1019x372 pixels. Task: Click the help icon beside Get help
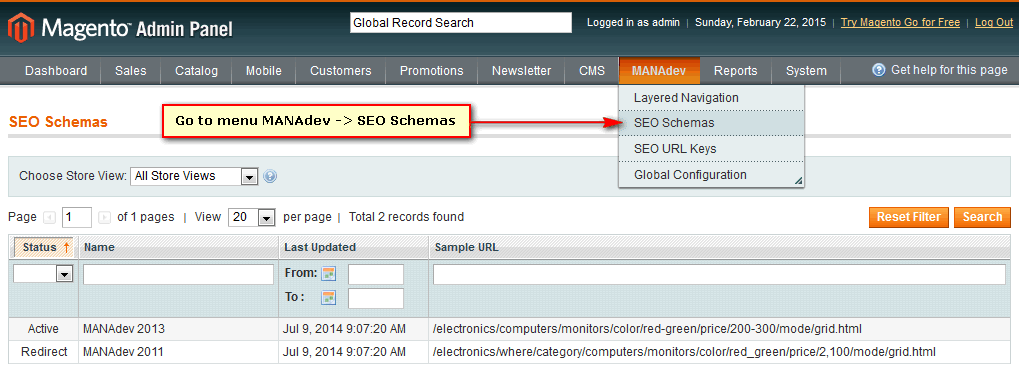[879, 70]
